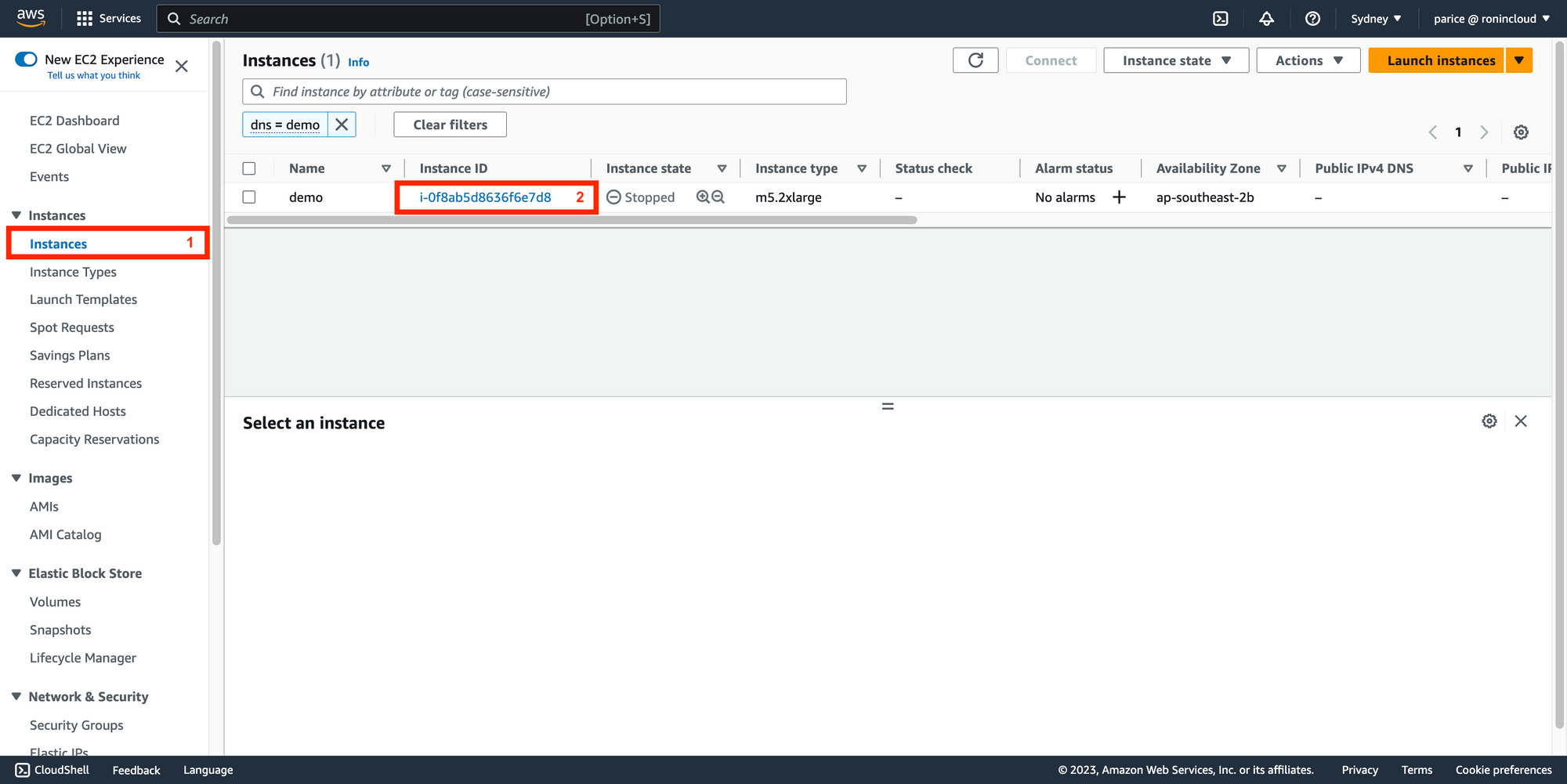Add an alarm with the plus icon
This screenshot has height=784, width=1567.
coord(1119,197)
